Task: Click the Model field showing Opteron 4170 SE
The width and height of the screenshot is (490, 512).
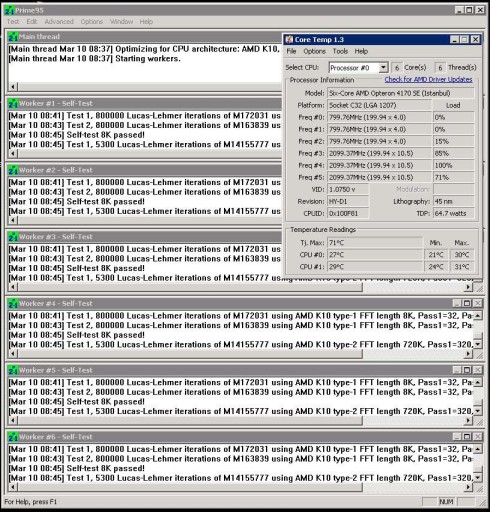Action: 401,93
